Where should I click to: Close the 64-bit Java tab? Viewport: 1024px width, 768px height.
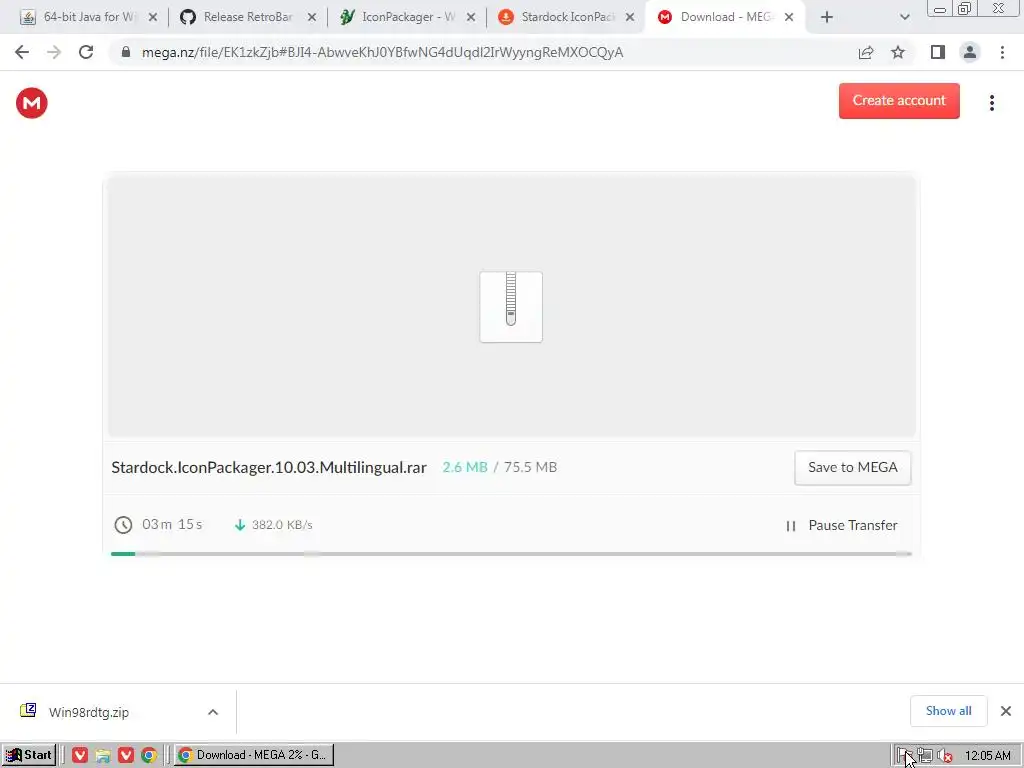[x=153, y=18]
